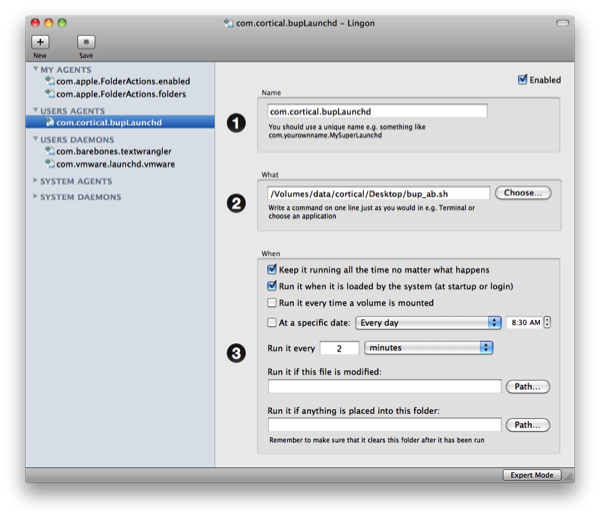Image resolution: width=600 pixels, height=518 pixels.
Task: Click the Choose... button
Action: point(523,193)
